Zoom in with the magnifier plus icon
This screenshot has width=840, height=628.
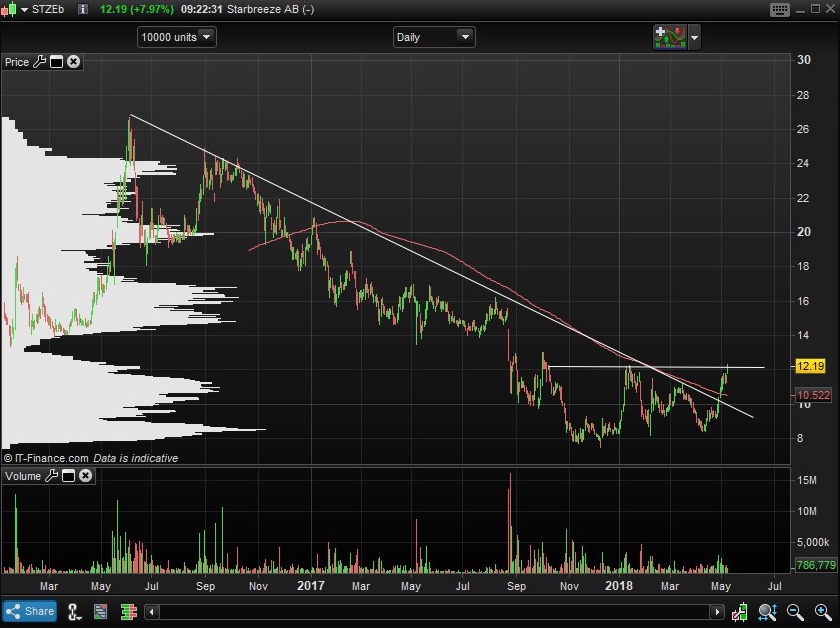point(823,611)
